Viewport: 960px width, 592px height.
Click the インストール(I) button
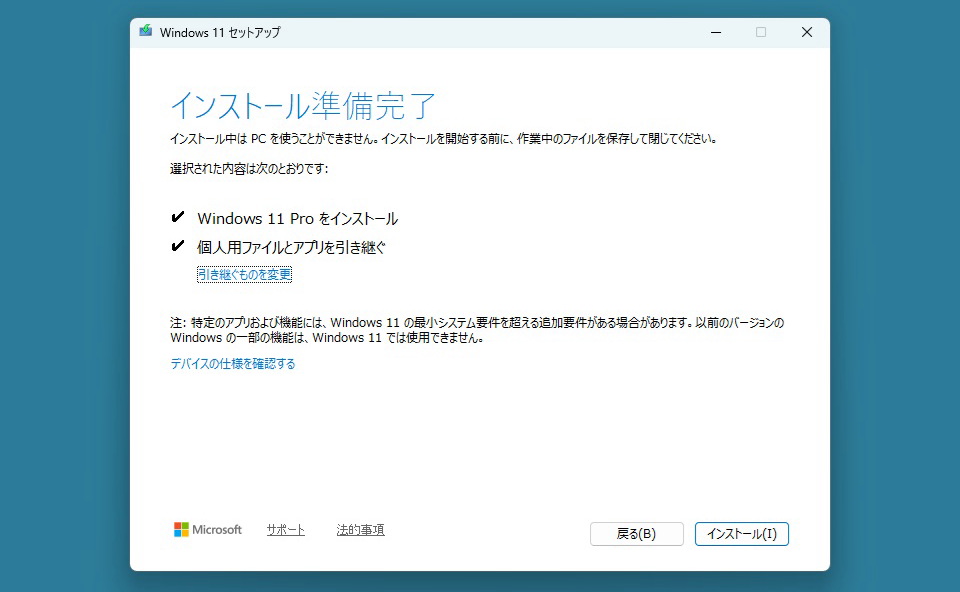coord(741,534)
